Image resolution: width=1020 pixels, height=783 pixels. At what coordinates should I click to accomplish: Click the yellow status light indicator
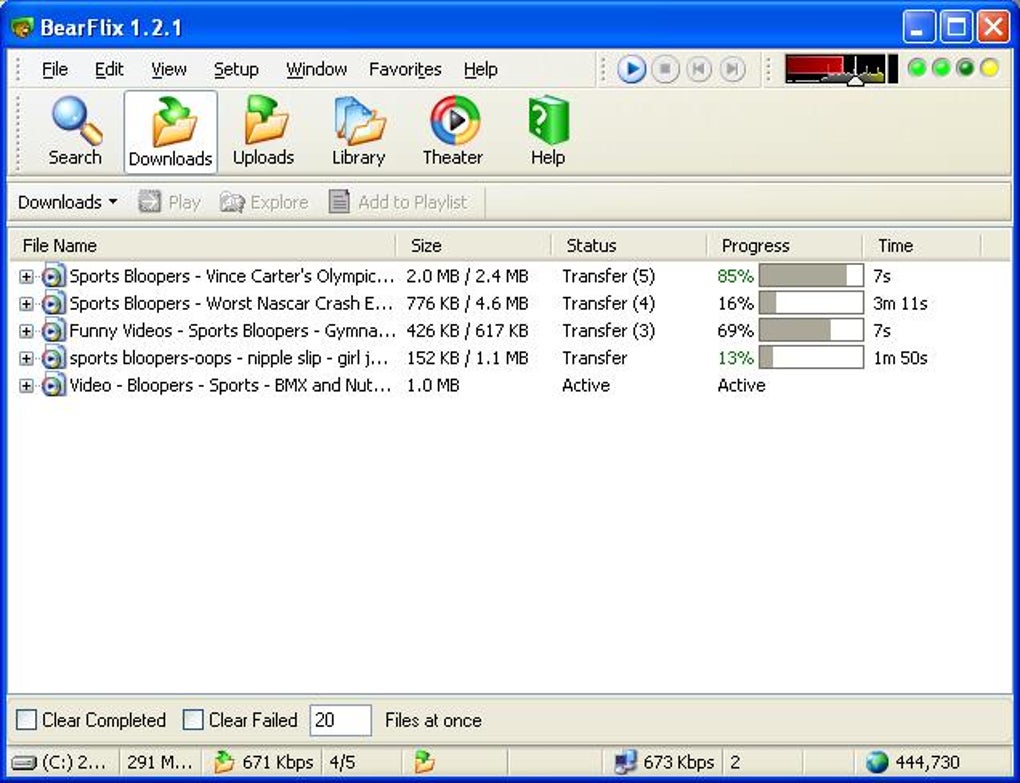pos(989,68)
